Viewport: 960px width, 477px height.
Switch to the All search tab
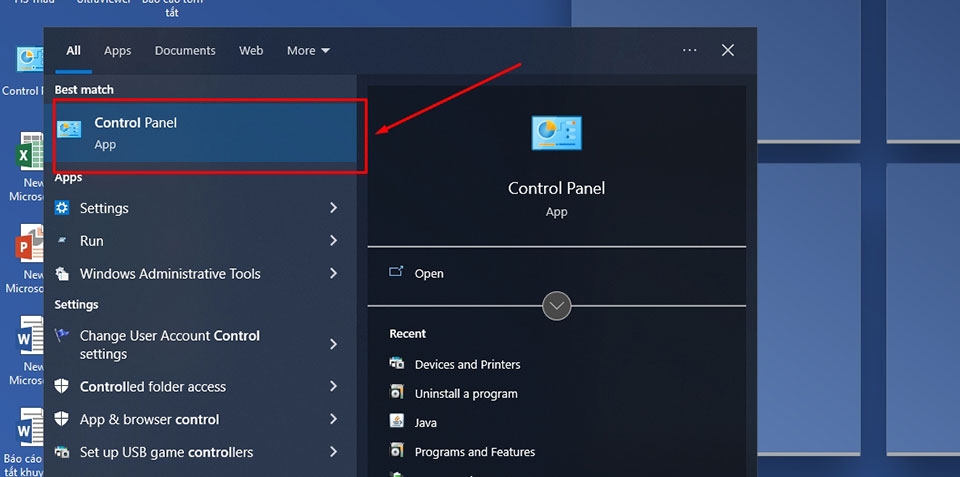click(x=73, y=51)
